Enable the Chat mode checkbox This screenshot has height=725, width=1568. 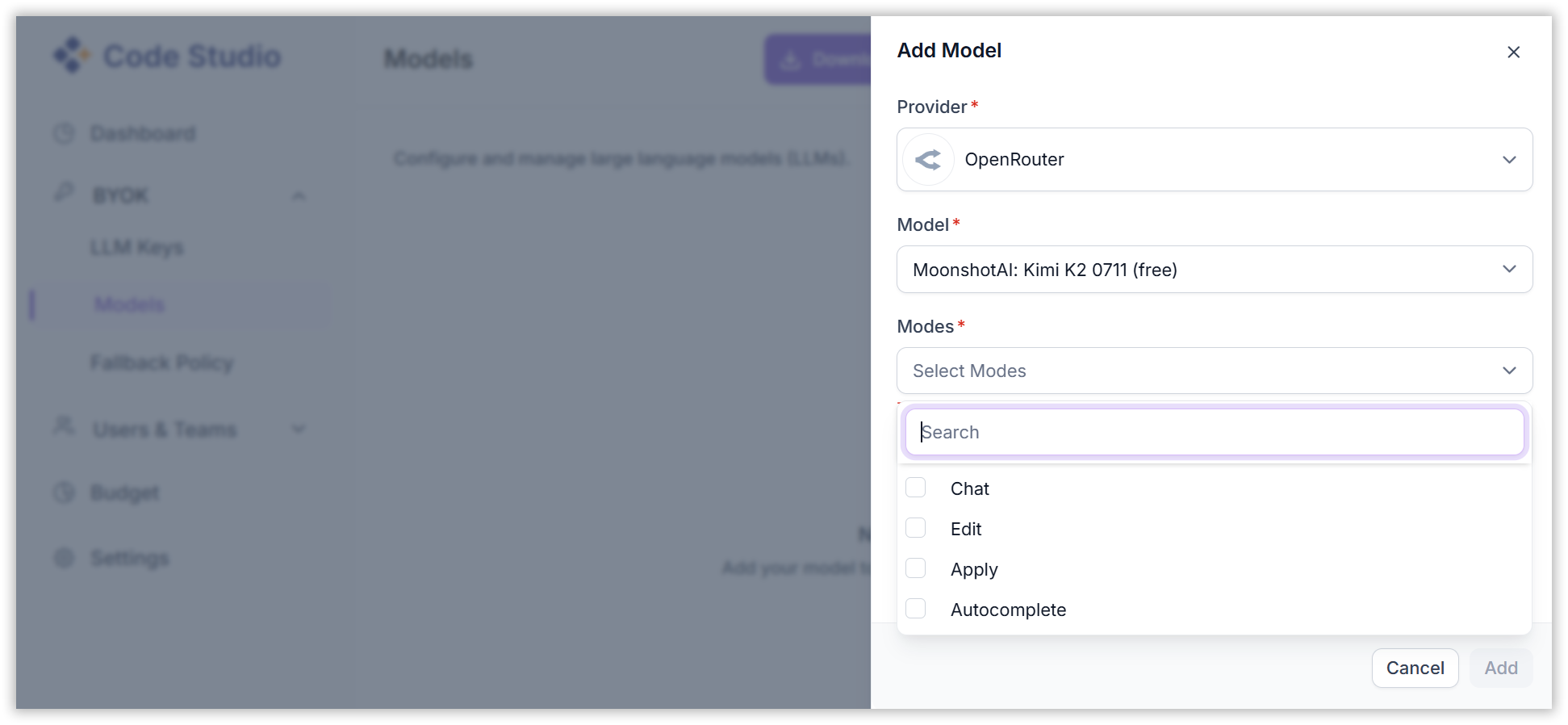(x=915, y=488)
